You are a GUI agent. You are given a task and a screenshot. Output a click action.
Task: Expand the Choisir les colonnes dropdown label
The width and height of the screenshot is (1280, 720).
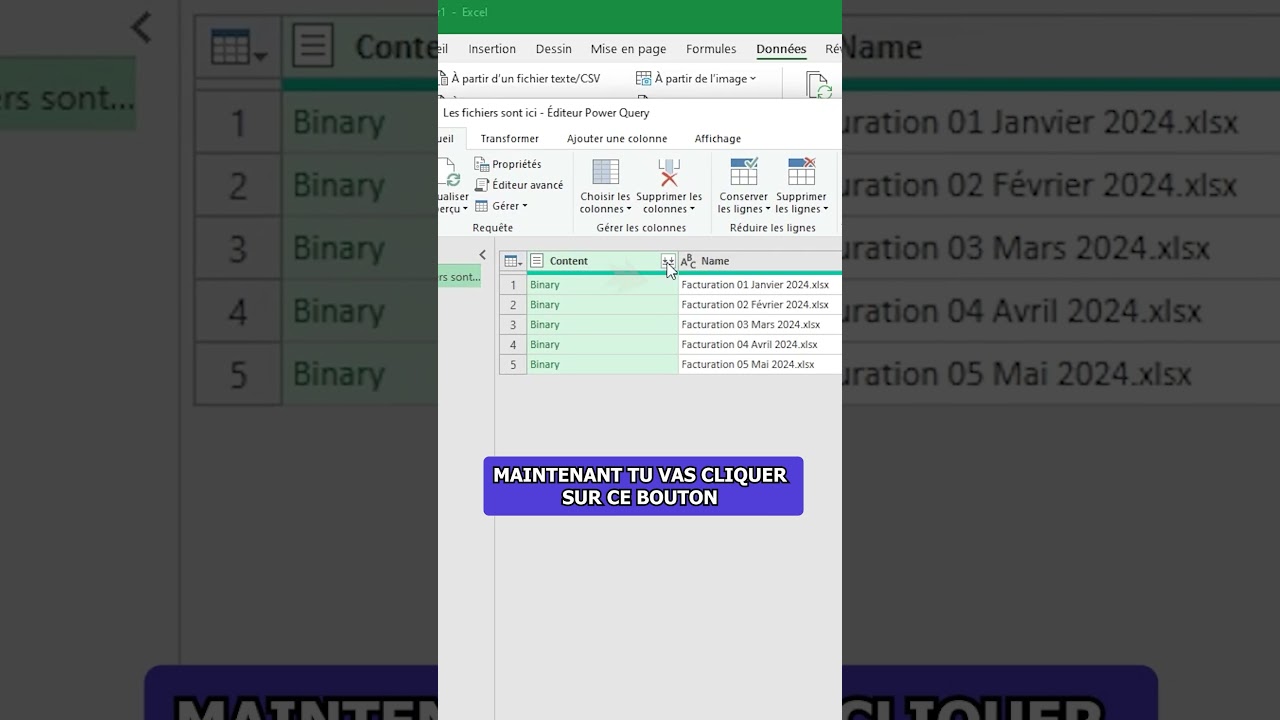605,203
